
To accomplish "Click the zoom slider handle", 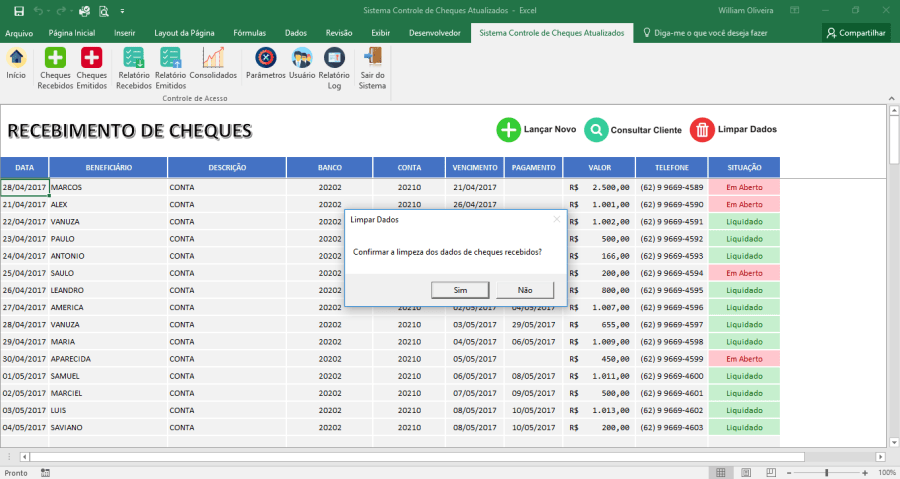I will point(827,473).
